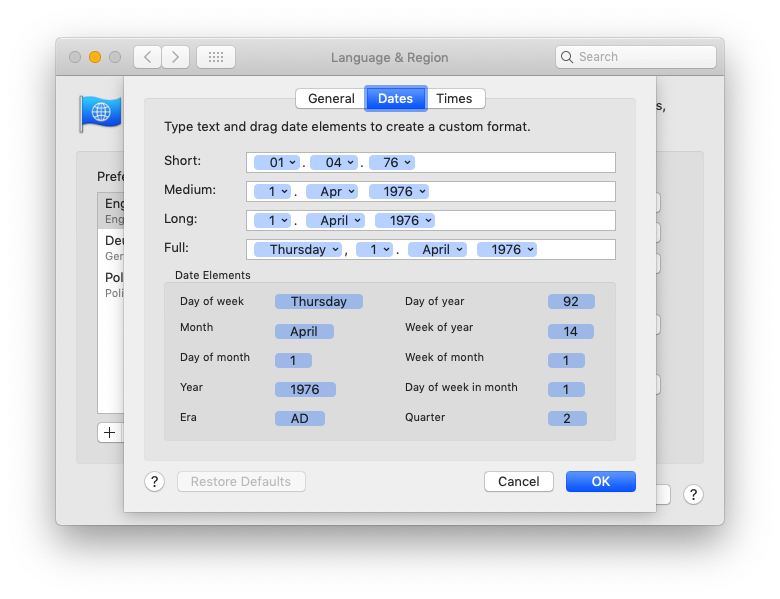
Task: Open the show-all grid icon in toolbar
Action: pos(216,57)
